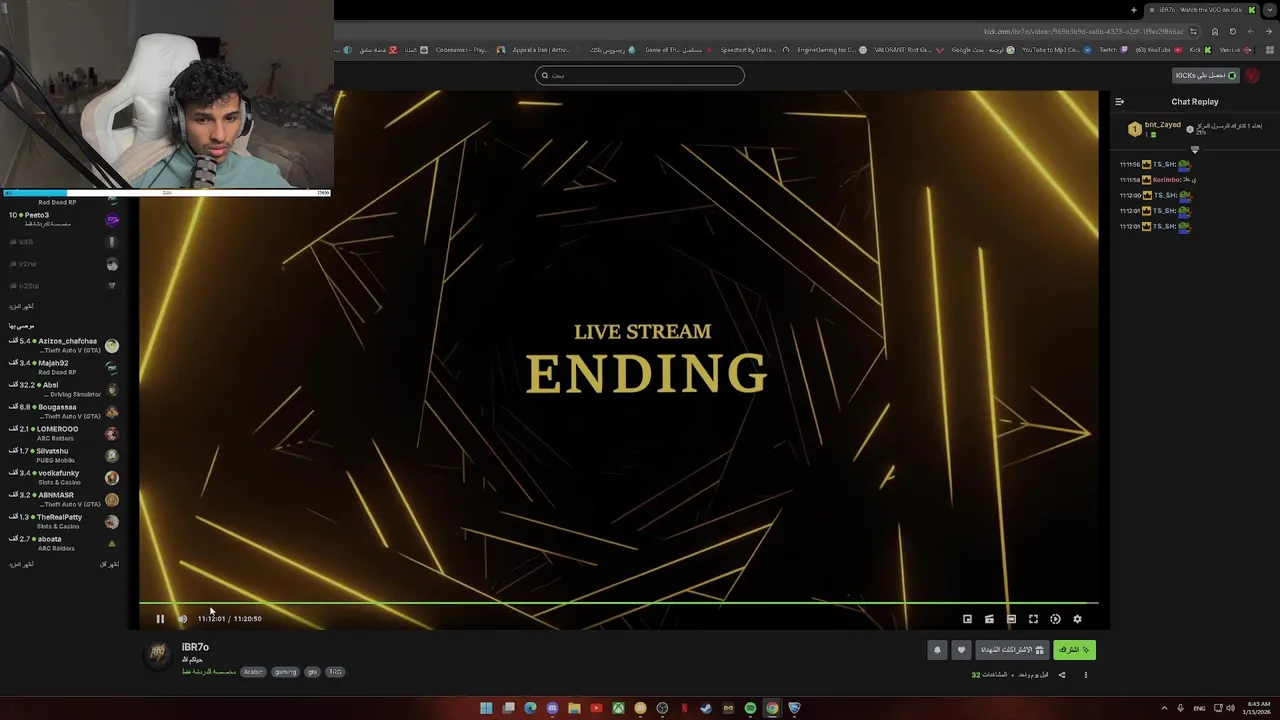The height and width of the screenshot is (720, 1280).
Task: Open vodkafunky channel in sidebar
Action: pyautogui.click(x=64, y=477)
